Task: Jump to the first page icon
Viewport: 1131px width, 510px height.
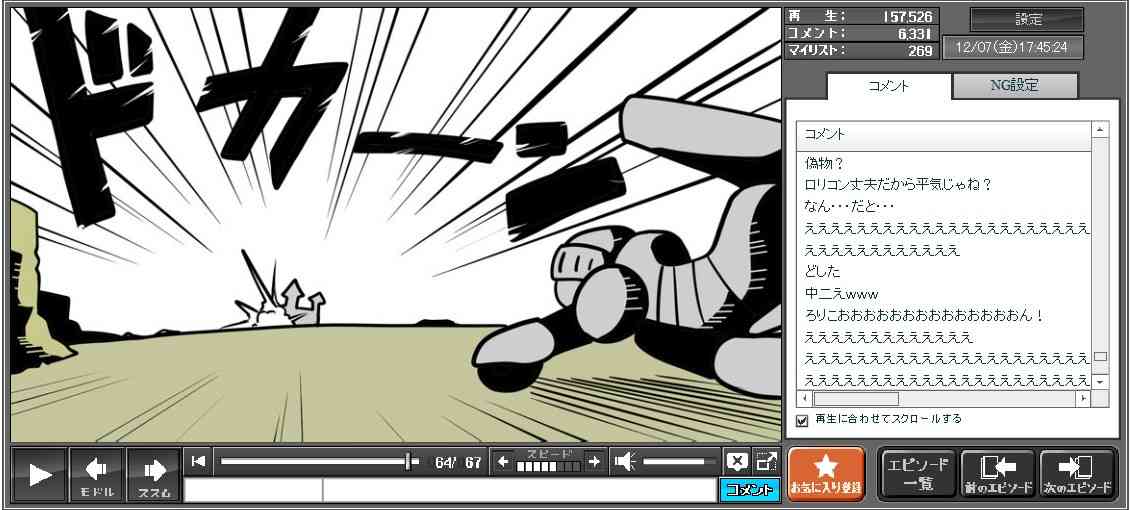Action: click(x=199, y=461)
